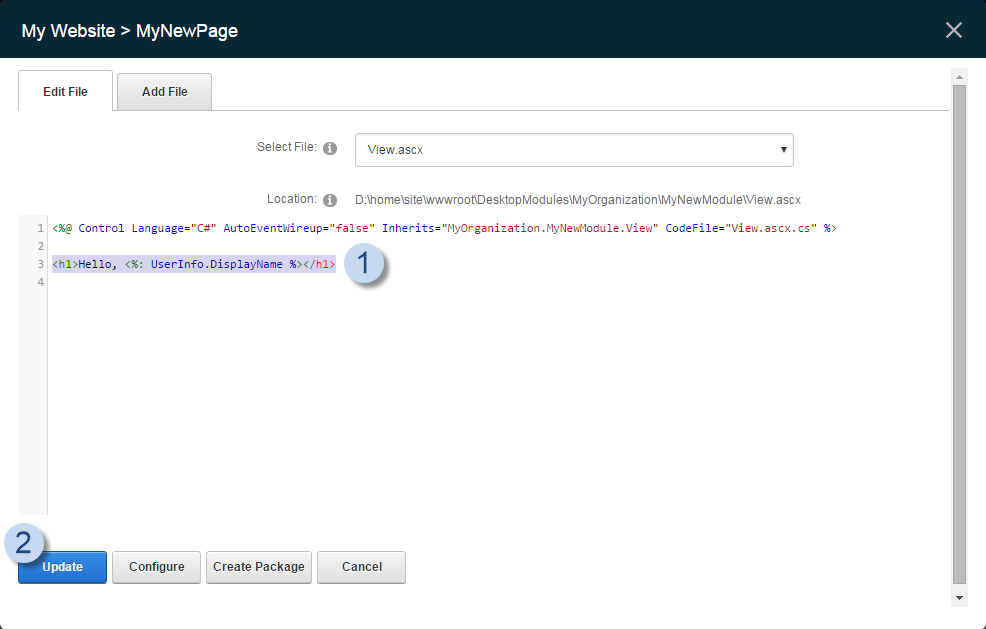This screenshot has height=629, width=986.
Task: Click line number 2 in editor gutter
Action: pyautogui.click(x=40, y=246)
